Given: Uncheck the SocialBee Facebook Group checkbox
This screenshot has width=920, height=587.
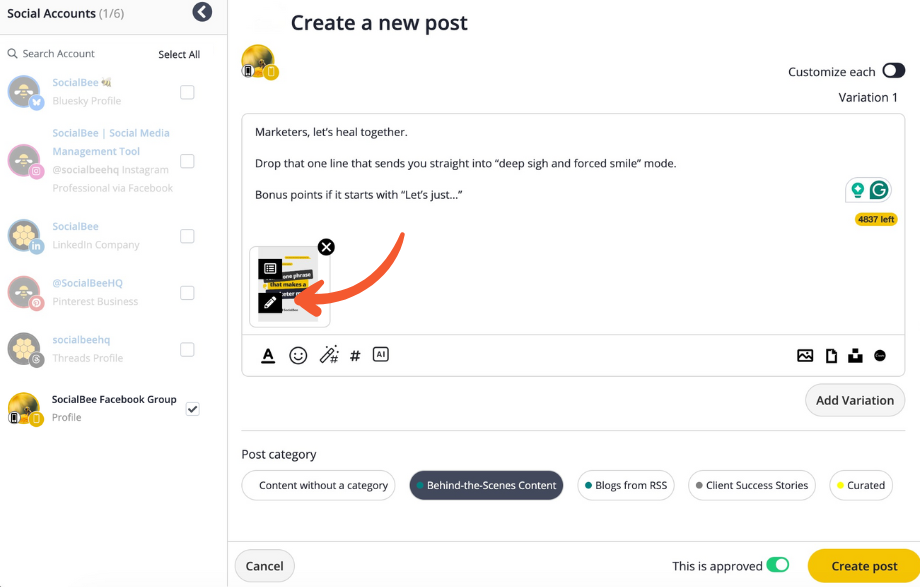Looking at the screenshot, I should click(x=193, y=408).
